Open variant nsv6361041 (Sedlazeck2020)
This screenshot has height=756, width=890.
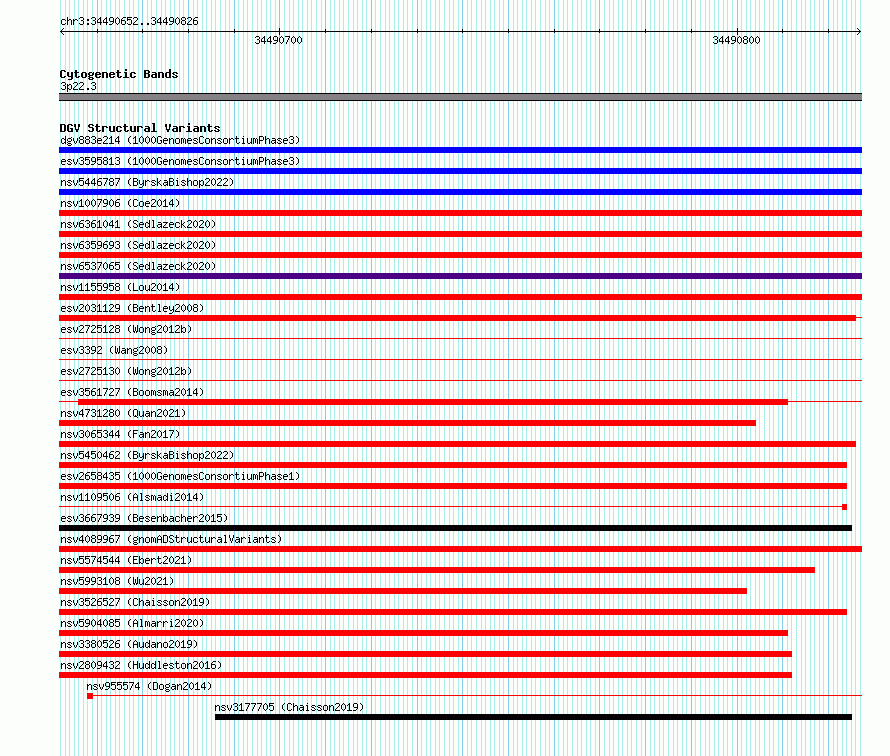138,224
